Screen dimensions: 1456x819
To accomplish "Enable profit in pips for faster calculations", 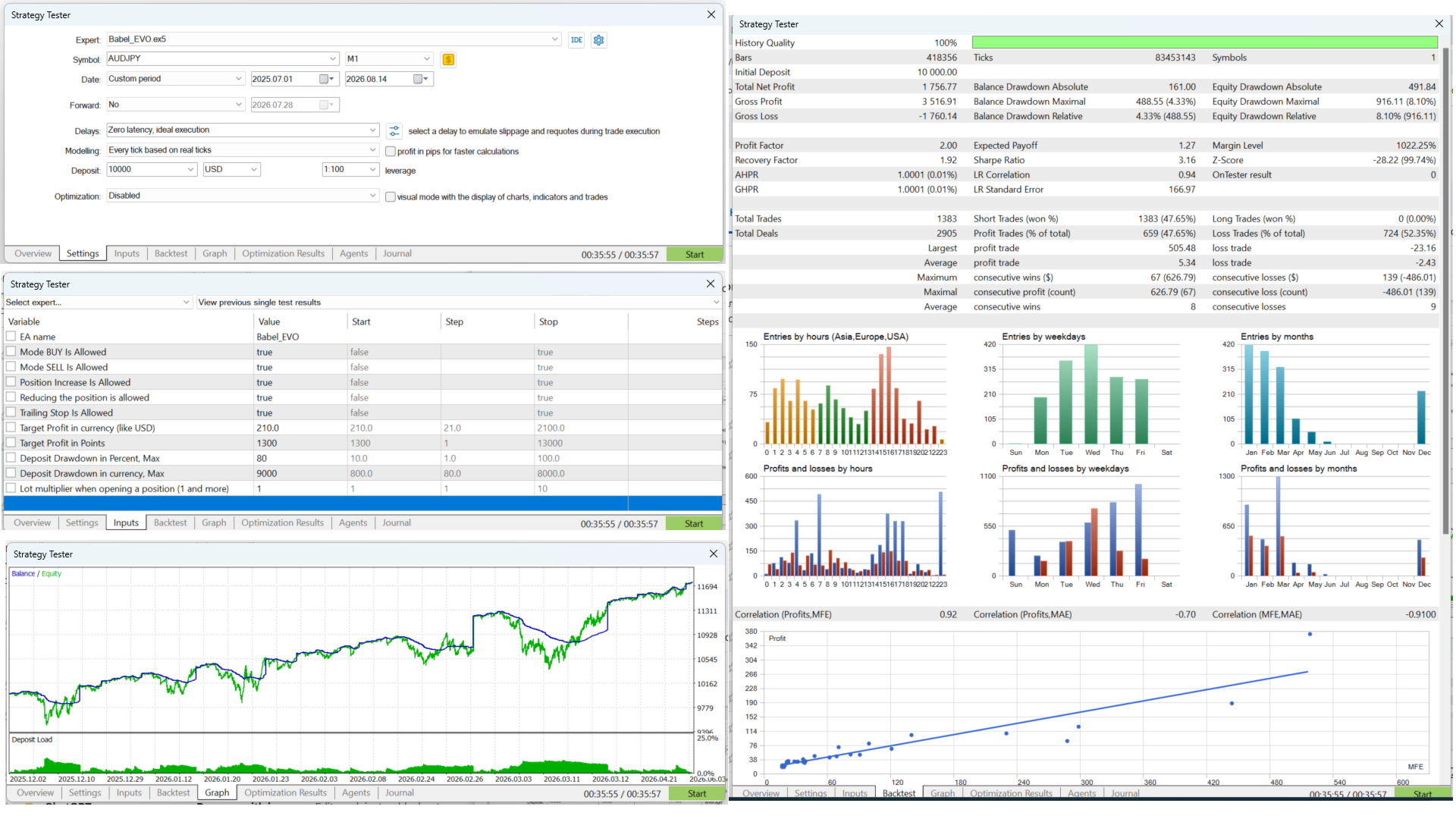I will pos(391,152).
